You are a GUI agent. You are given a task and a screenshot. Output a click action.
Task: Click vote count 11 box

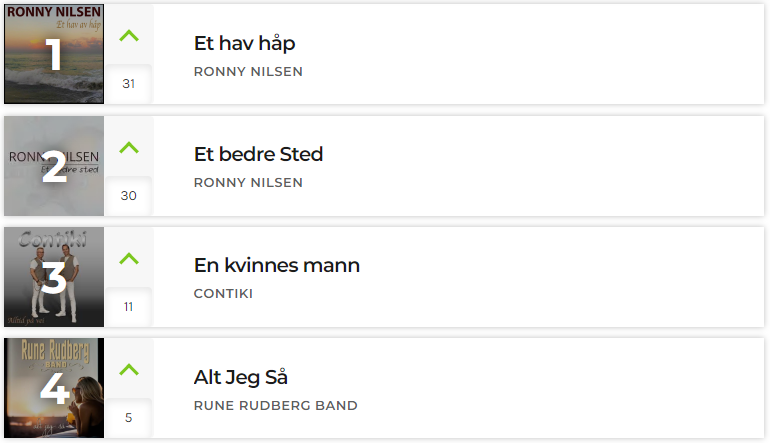pos(129,307)
